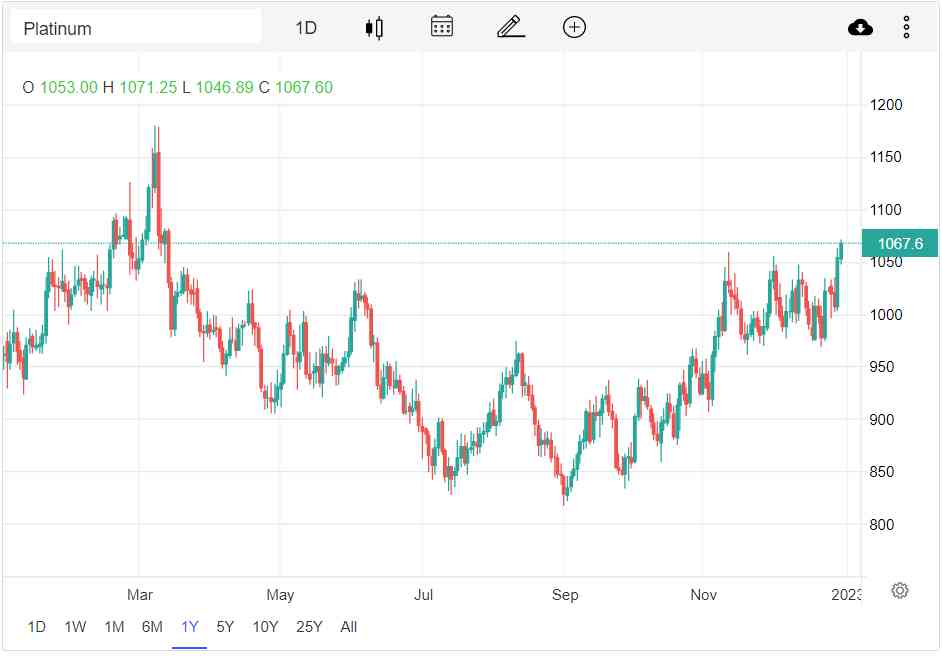Click the 800 price axis label
This screenshot has width=942, height=657.
click(881, 525)
